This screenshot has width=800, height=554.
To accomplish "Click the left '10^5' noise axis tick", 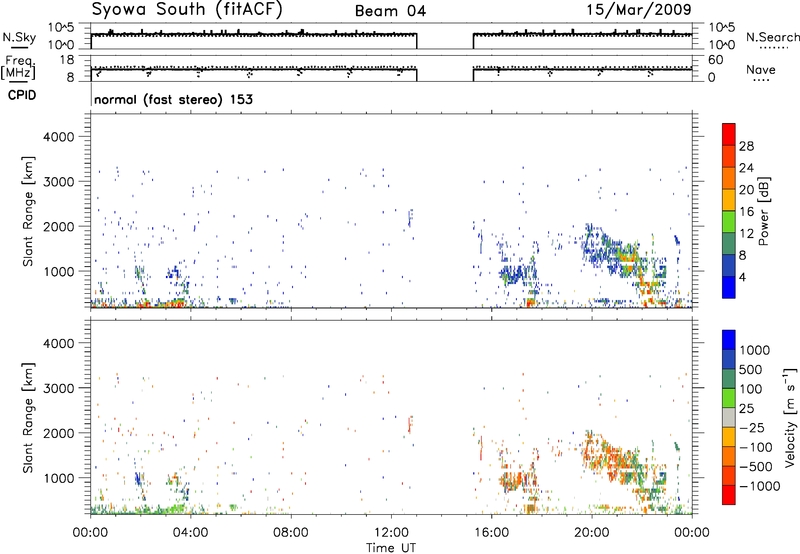I will (x=61, y=28).
